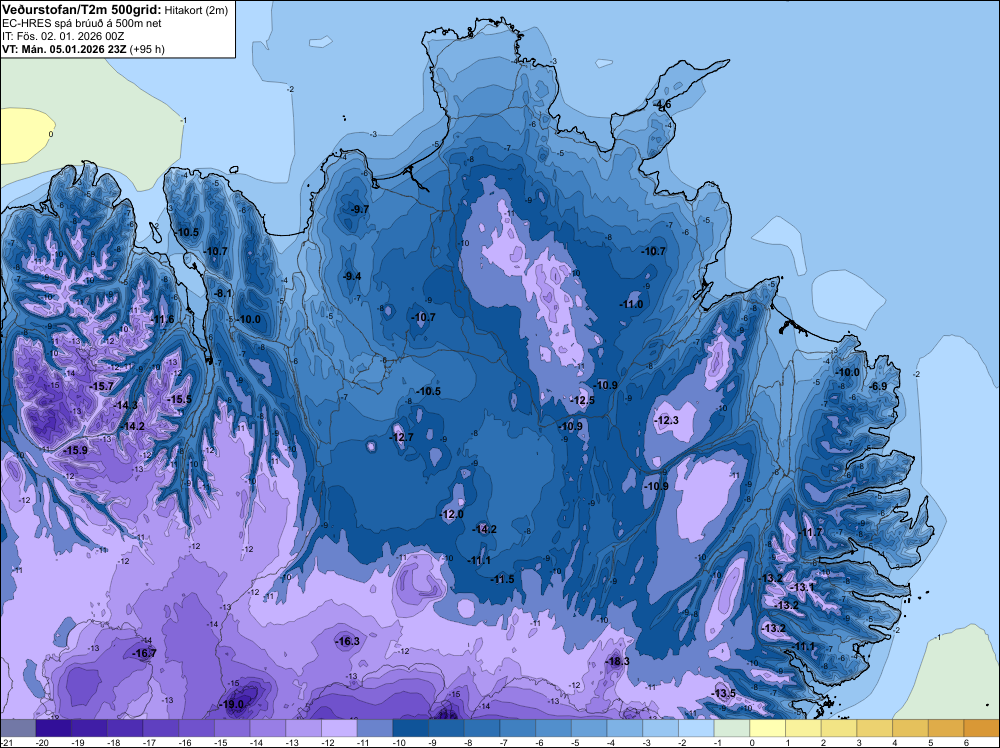1000x748 pixels.
Task: Click the -16.3 temperature value
Action: tap(348, 641)
